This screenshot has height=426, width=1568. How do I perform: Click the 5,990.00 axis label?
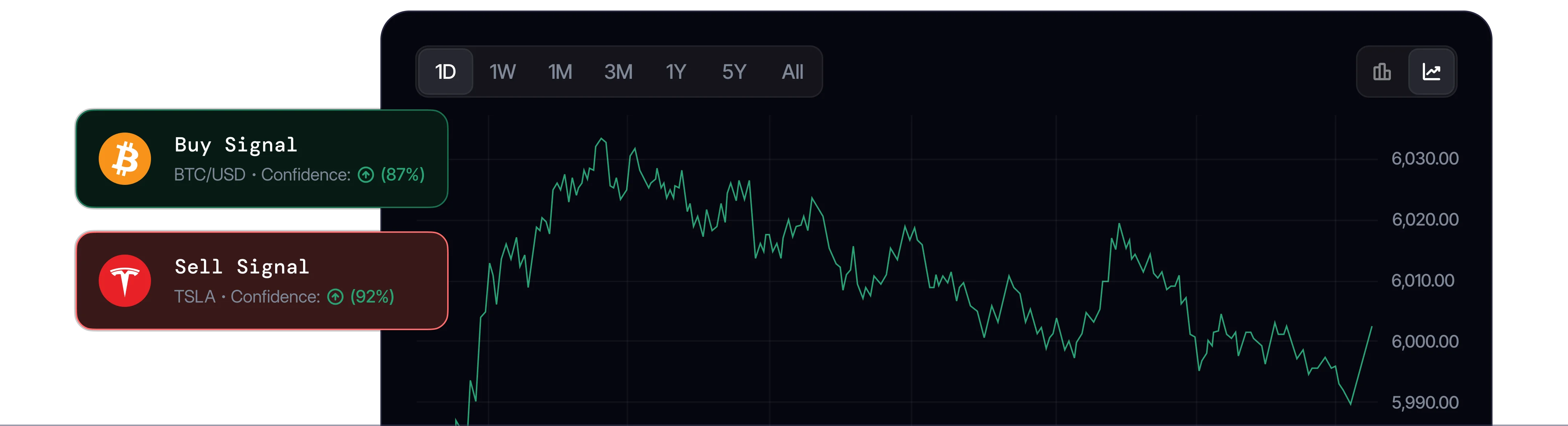1425,403
